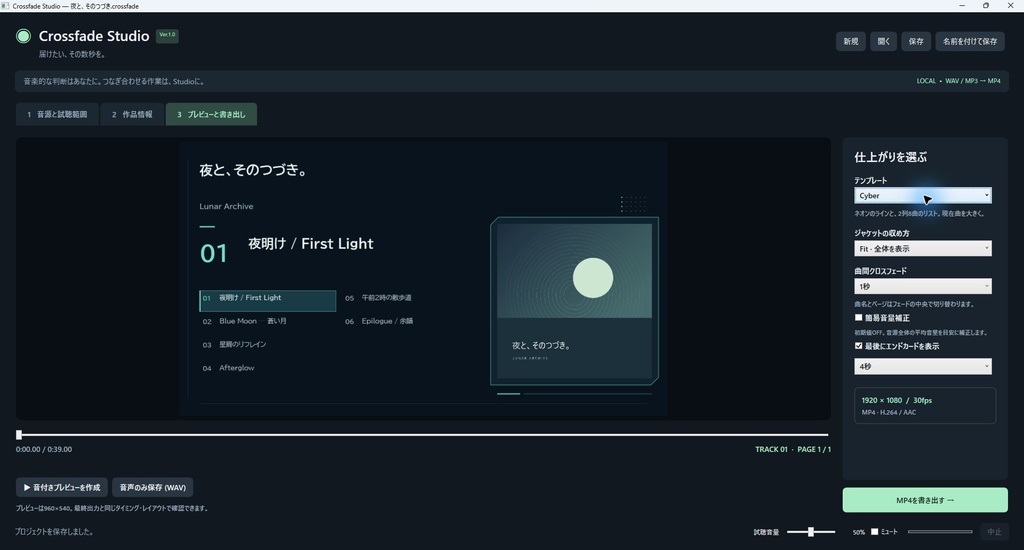1024x550 pixels.
Task: Click the 新規 button
Action: [851, 41]
